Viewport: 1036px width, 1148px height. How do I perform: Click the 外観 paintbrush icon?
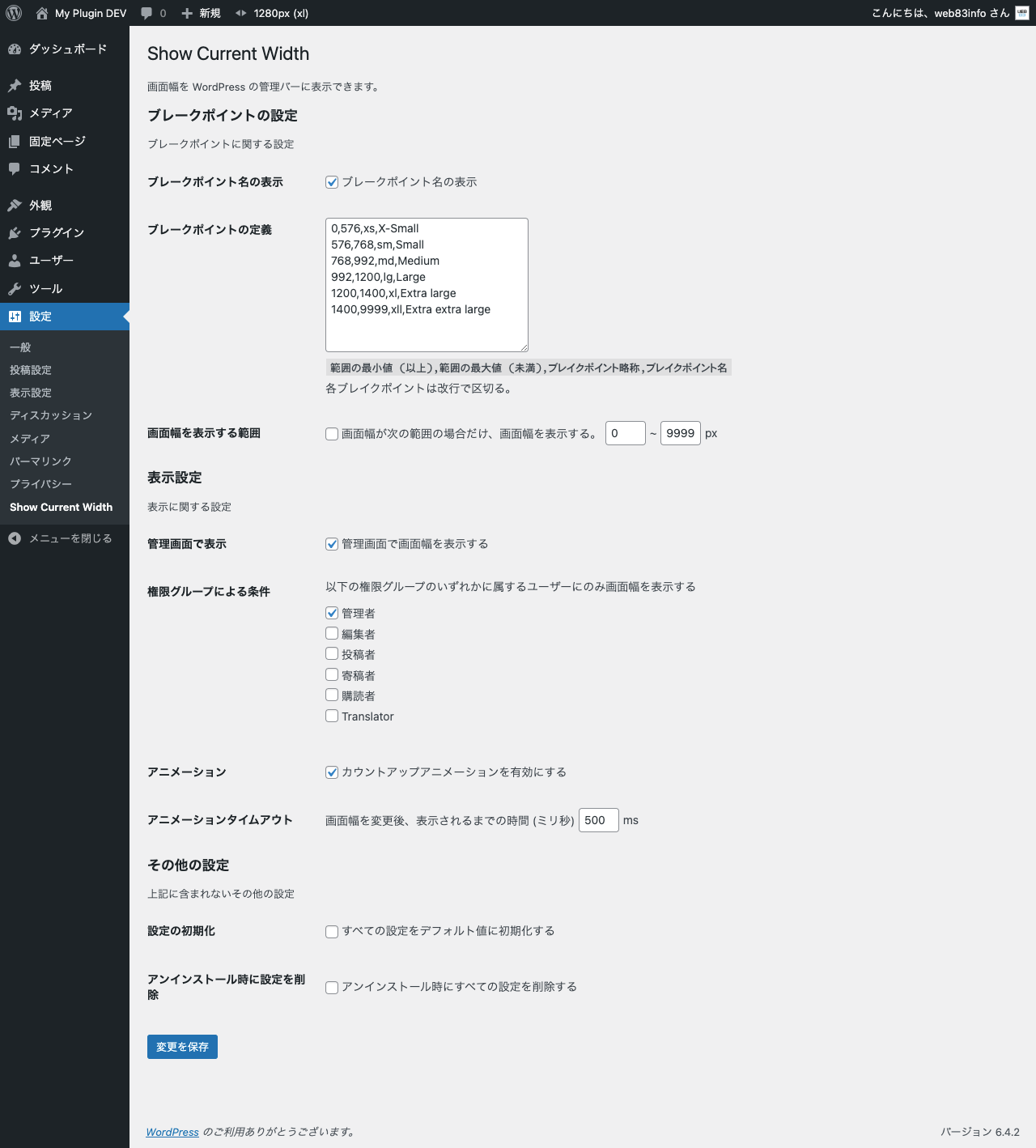click(x=15, y=206)
